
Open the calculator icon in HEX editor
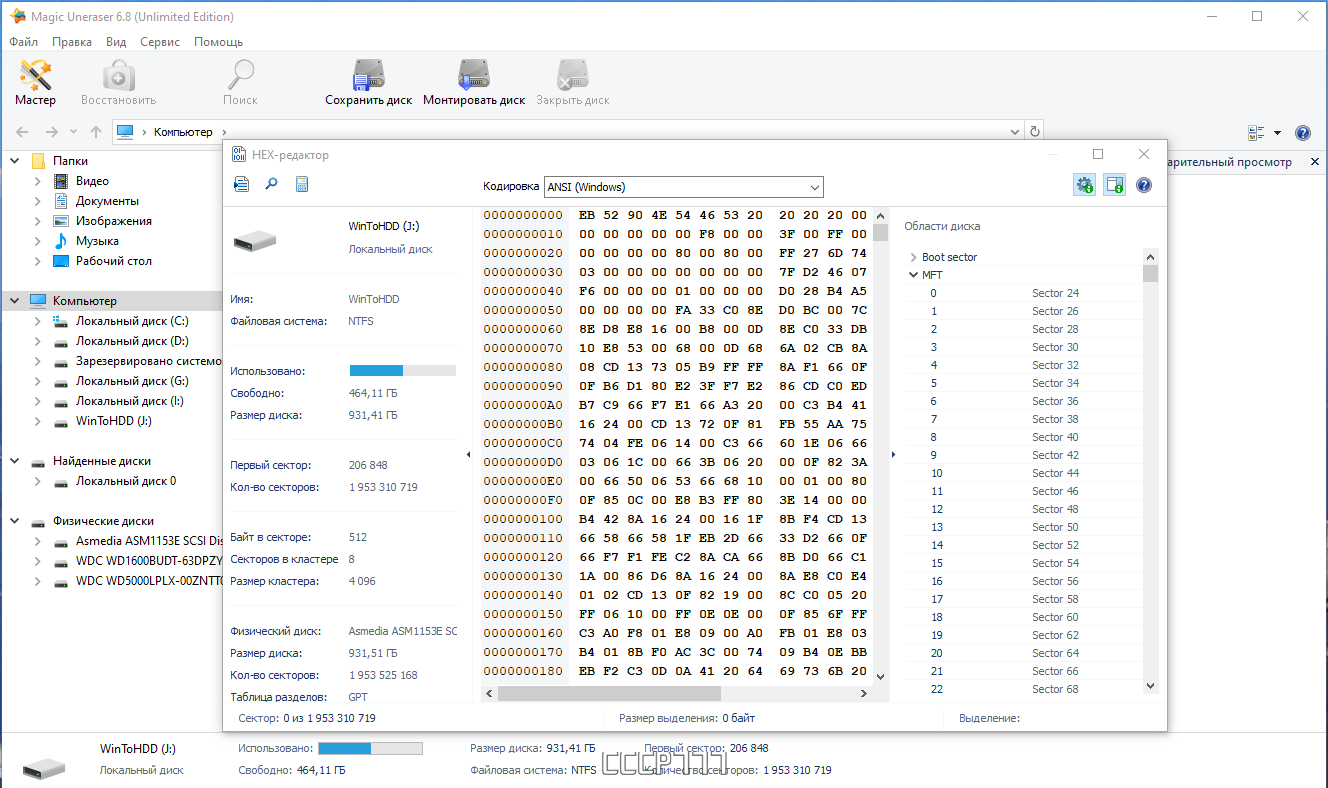pyautogui.click(x=301, y=185)
